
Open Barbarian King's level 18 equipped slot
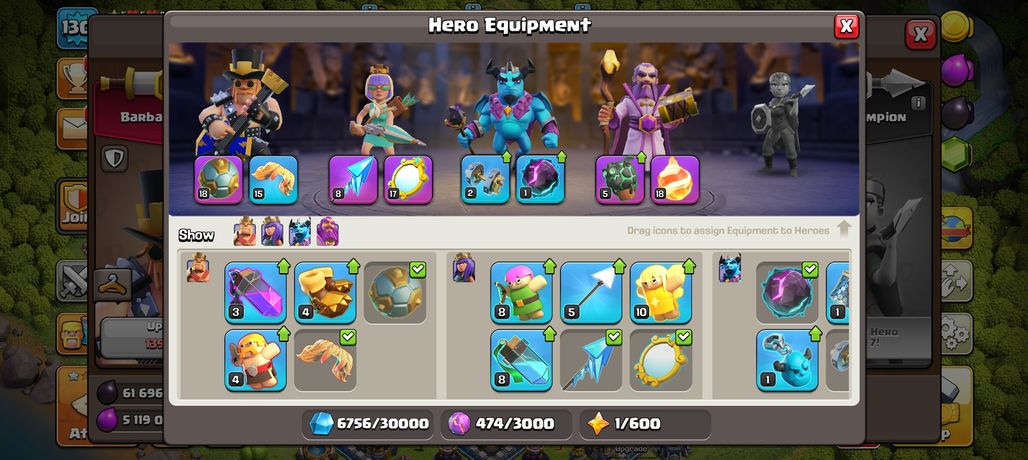point(219,179)
